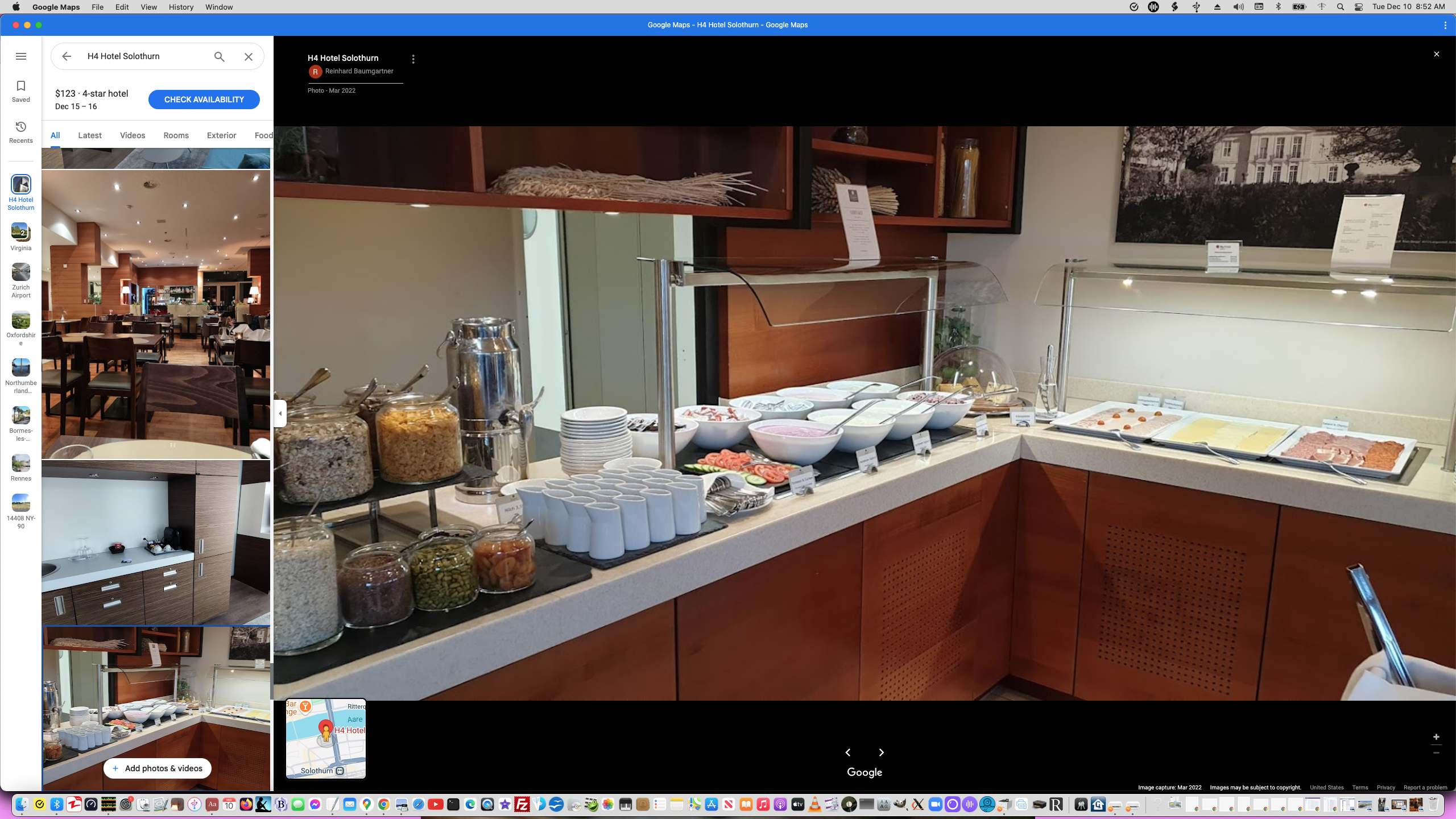Screen dimensions: 1456x819
Task: Go back with the left arrow icon
Action: [67, 56]
